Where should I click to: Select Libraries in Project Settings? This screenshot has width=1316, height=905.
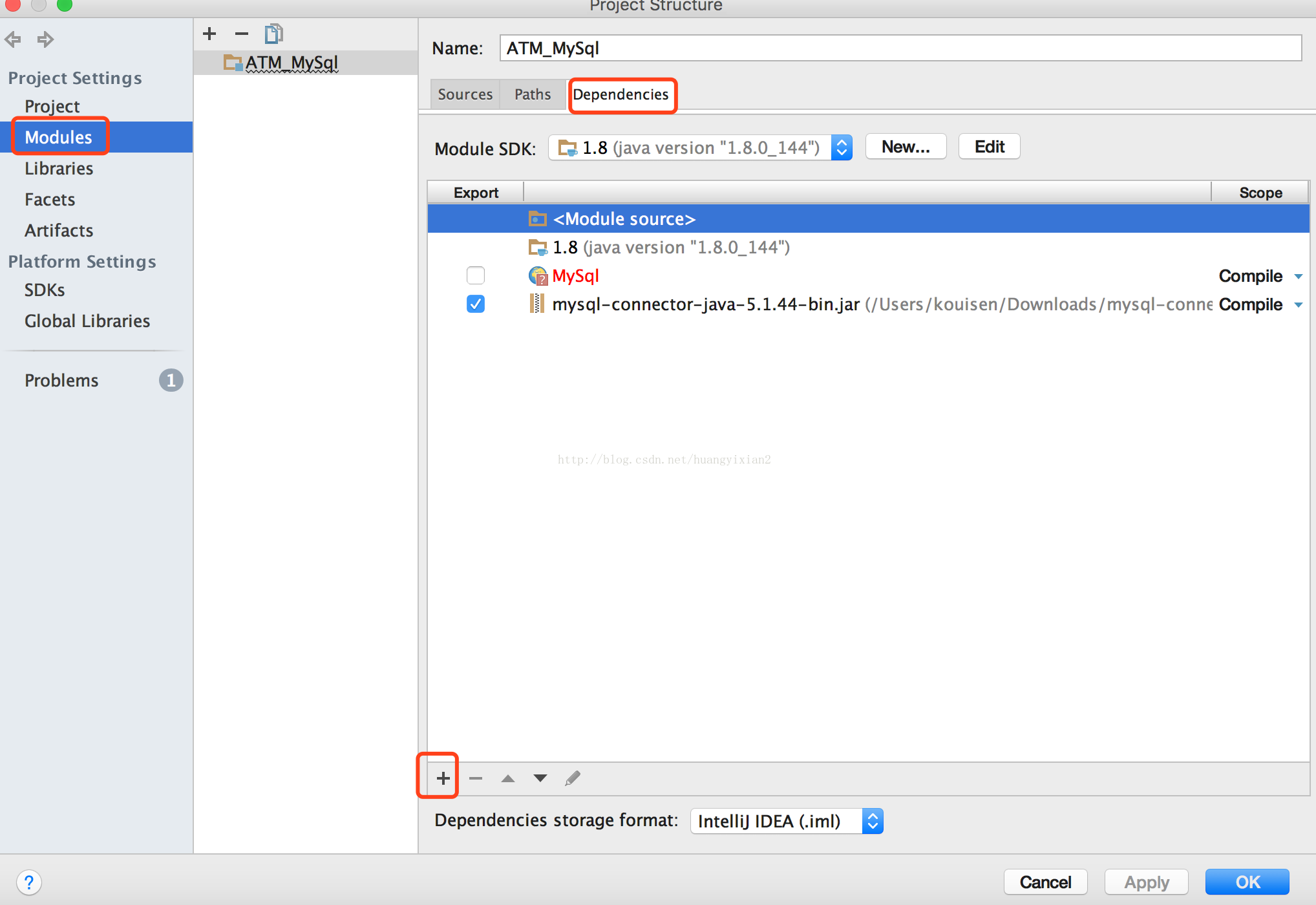coord(60,168)
